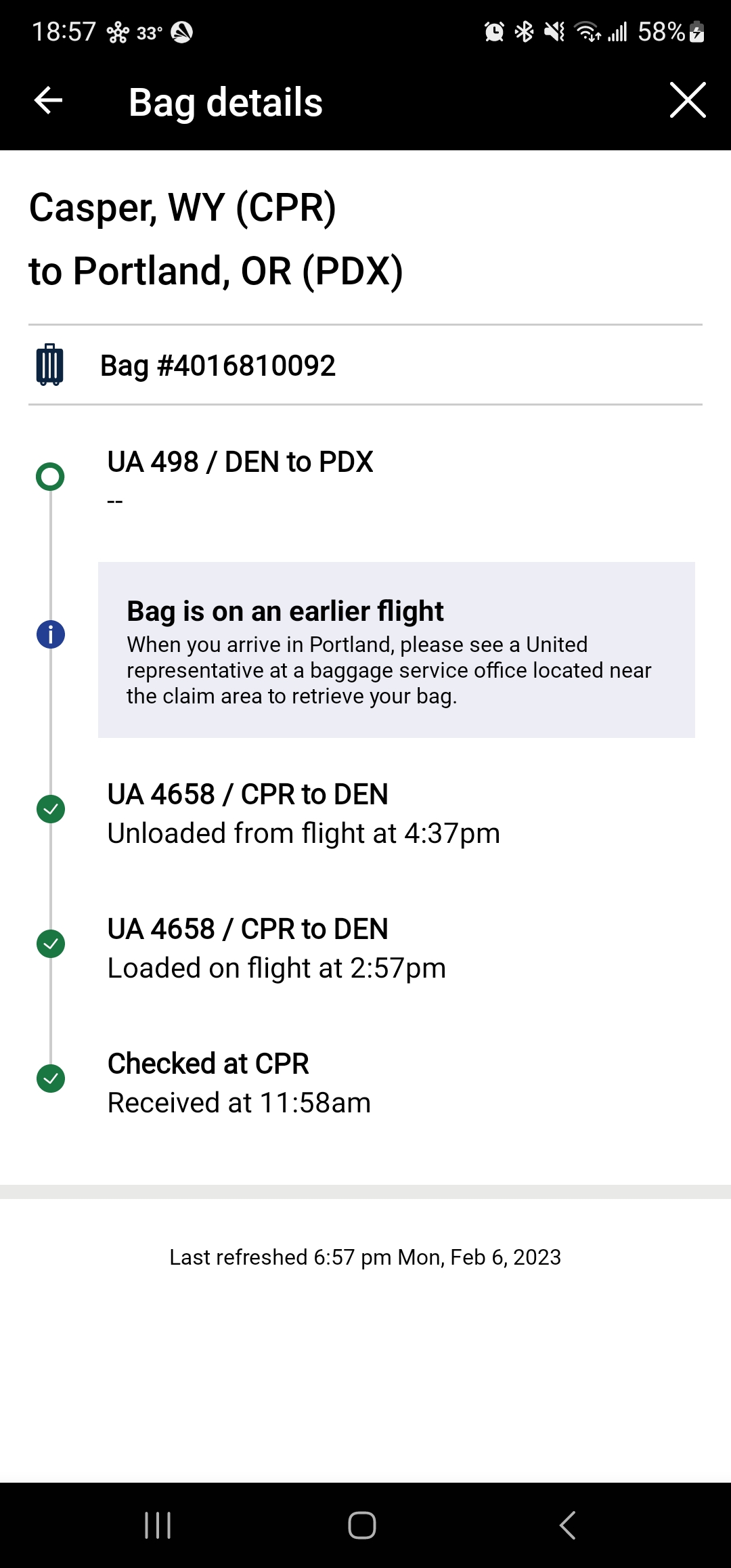
Task: Tap Loaded on flight at 2:57pm
Action: 276,968
